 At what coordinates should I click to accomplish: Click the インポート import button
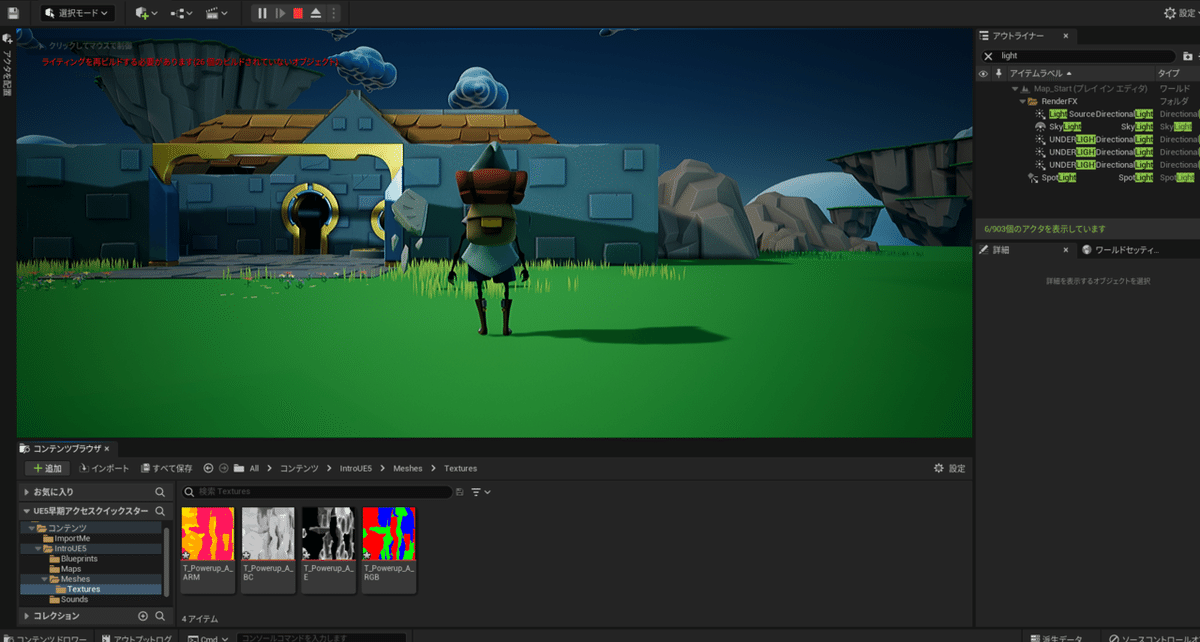click(x=104, y=468)
